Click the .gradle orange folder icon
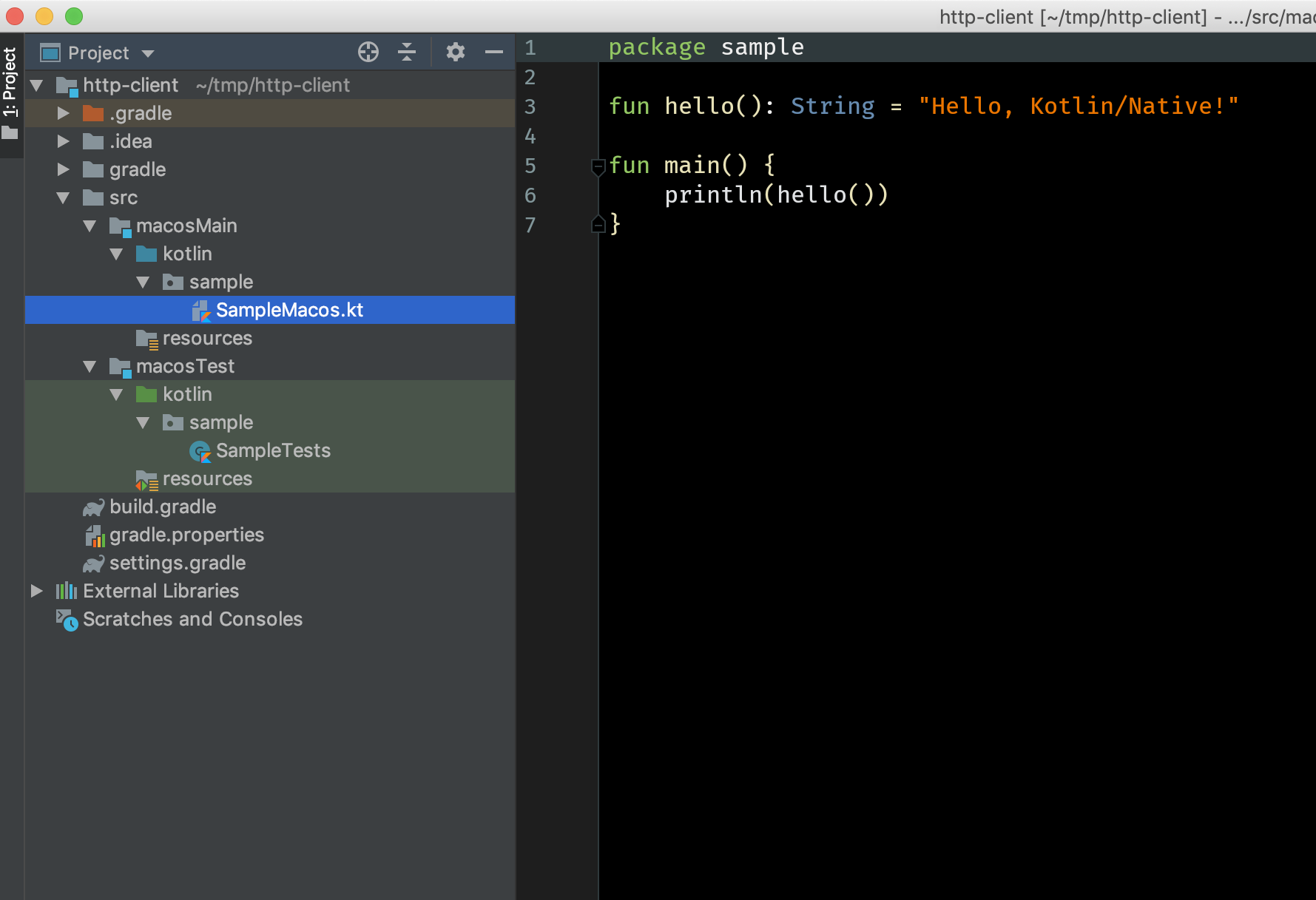Viewport: 1316px width, 900px height. click(93, 113)
